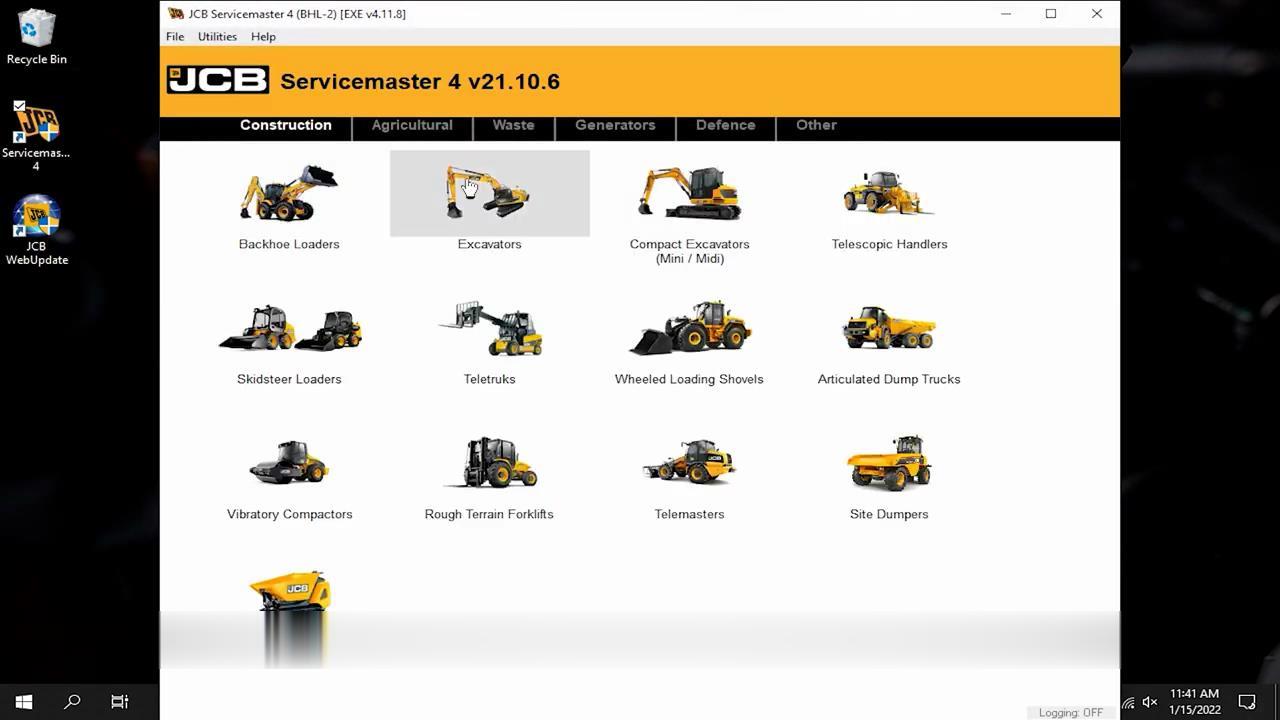Screen dimensions: 1280x720
Task: Click the Wheeled Loading Shovels label
Action: point(689,379)
